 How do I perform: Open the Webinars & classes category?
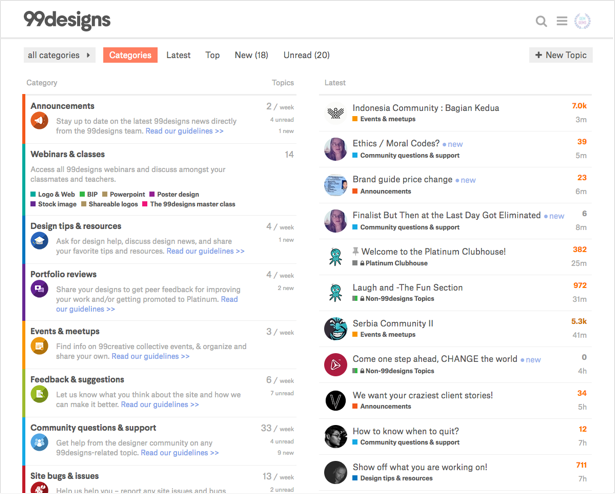click(x=67, y=154)
